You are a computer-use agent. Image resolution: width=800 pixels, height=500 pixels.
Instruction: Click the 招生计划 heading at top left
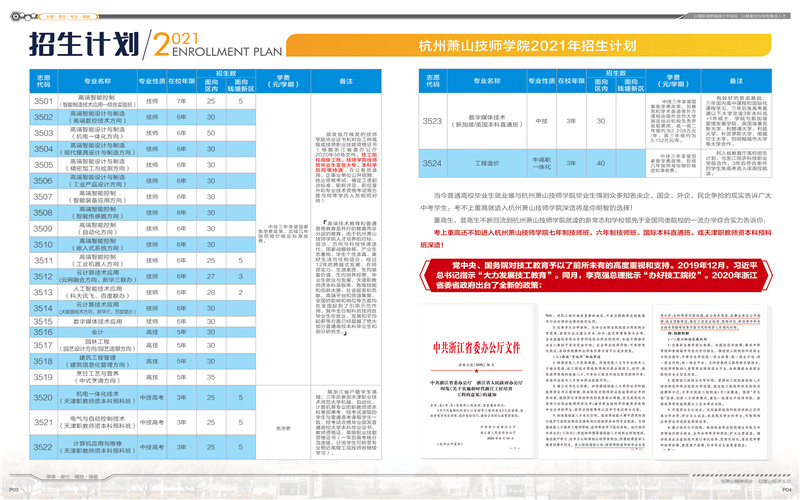click(x=85, y=44)
